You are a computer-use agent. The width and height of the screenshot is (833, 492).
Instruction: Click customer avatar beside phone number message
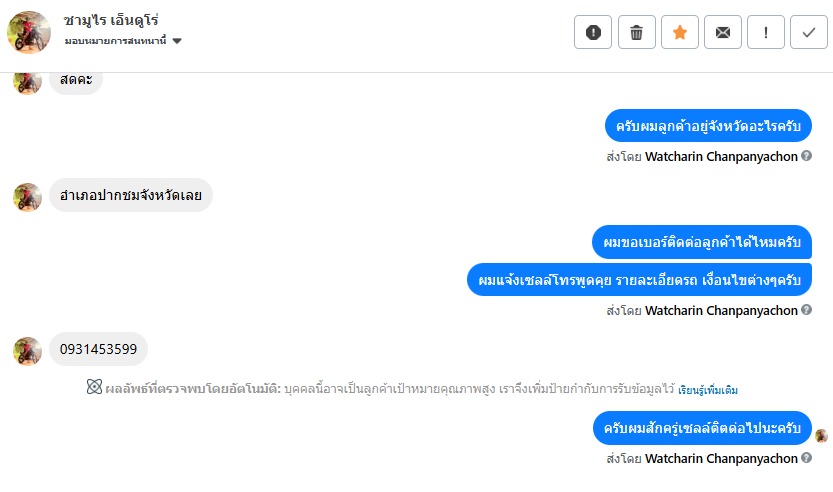pos(27,351)
